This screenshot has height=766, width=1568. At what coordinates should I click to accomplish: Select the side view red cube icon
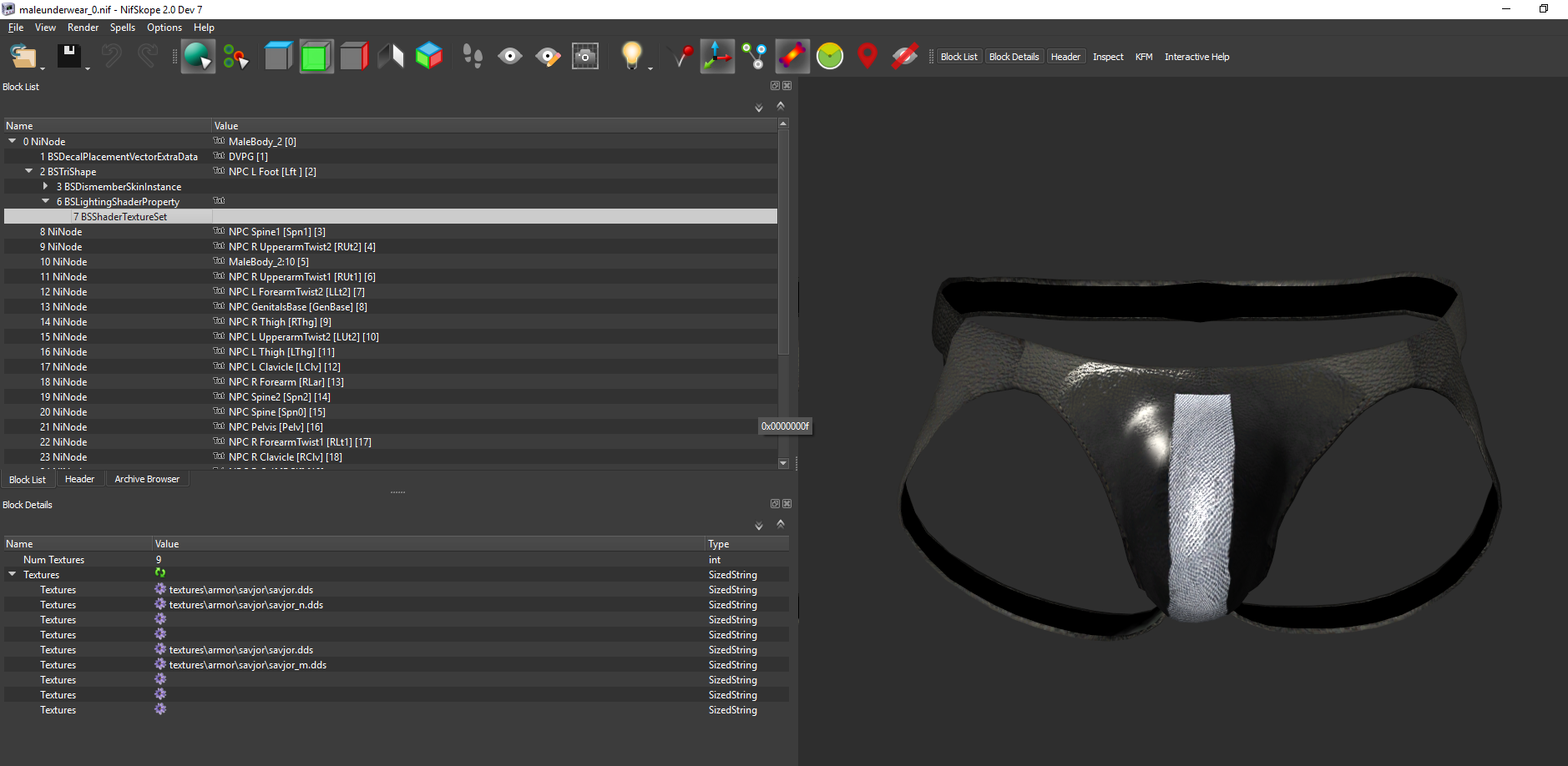tap(354, 57)
